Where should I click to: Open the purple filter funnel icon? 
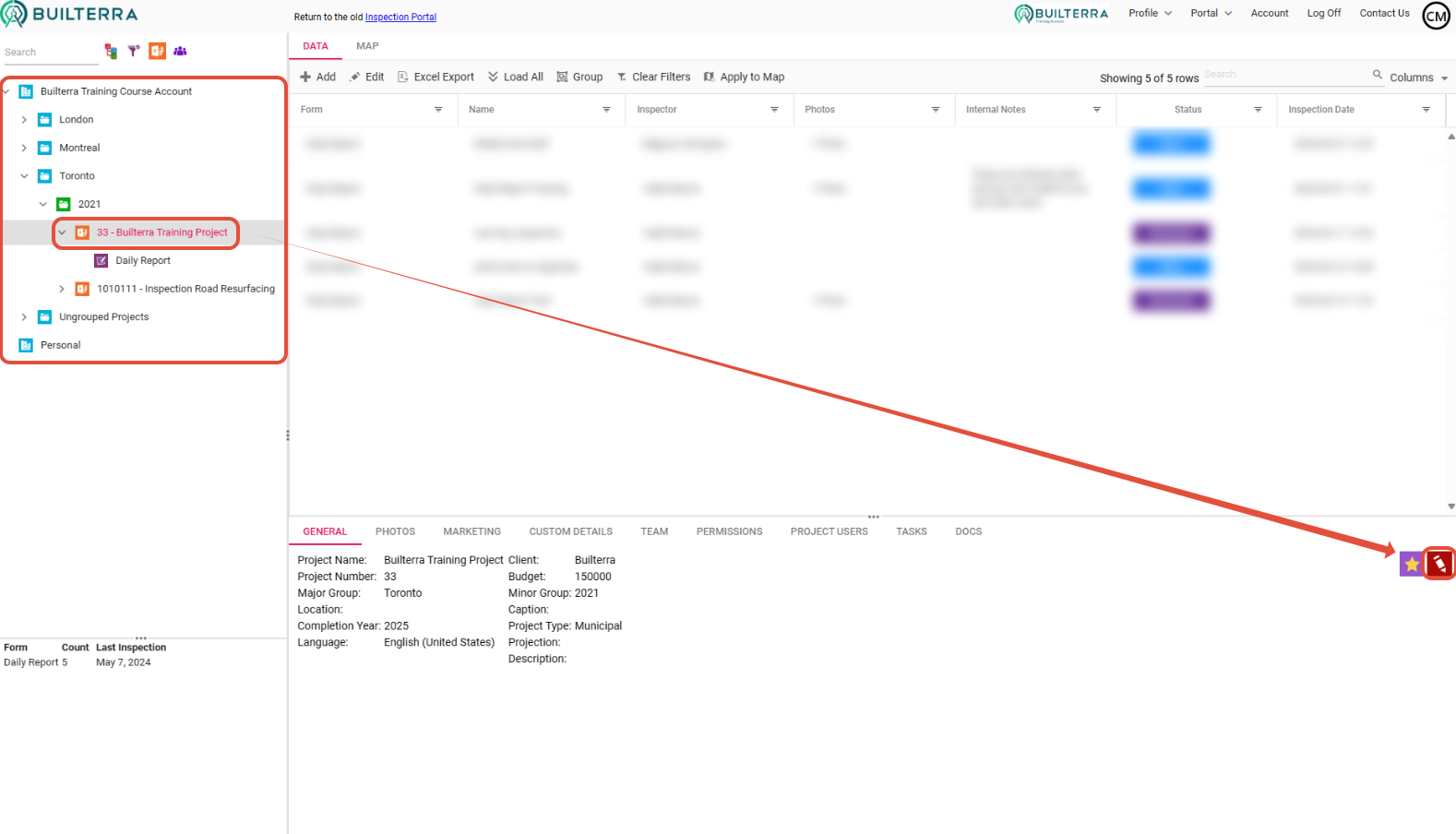pos(134,52)
